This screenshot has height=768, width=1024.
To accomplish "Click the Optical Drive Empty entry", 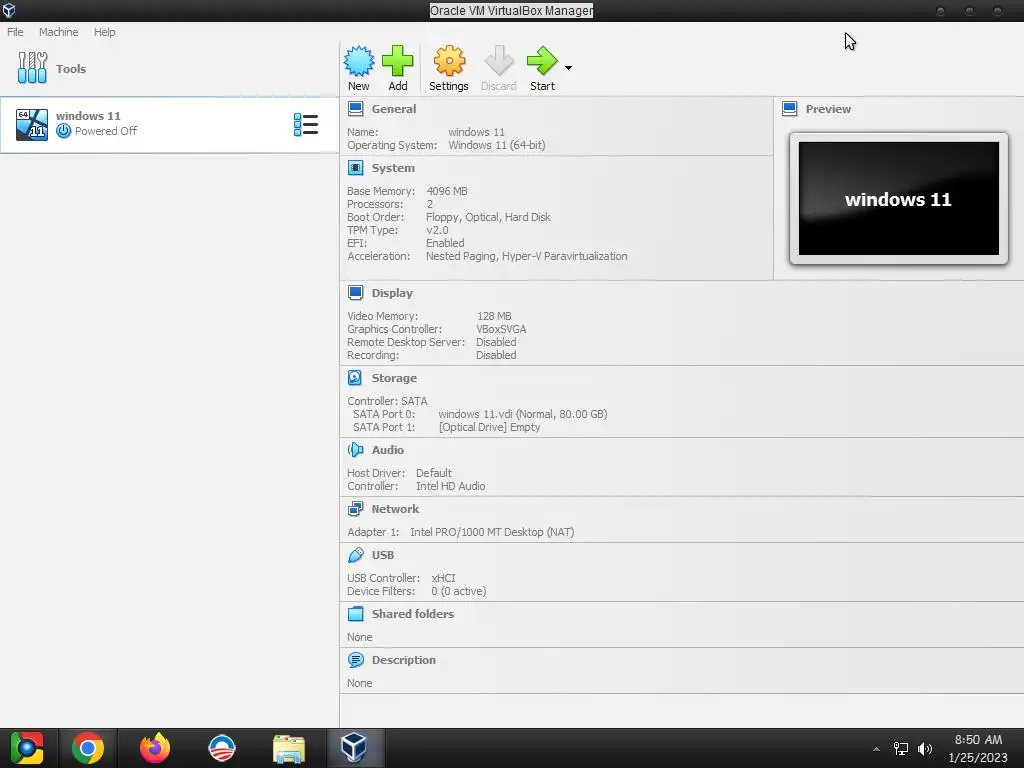I will 490,427.
